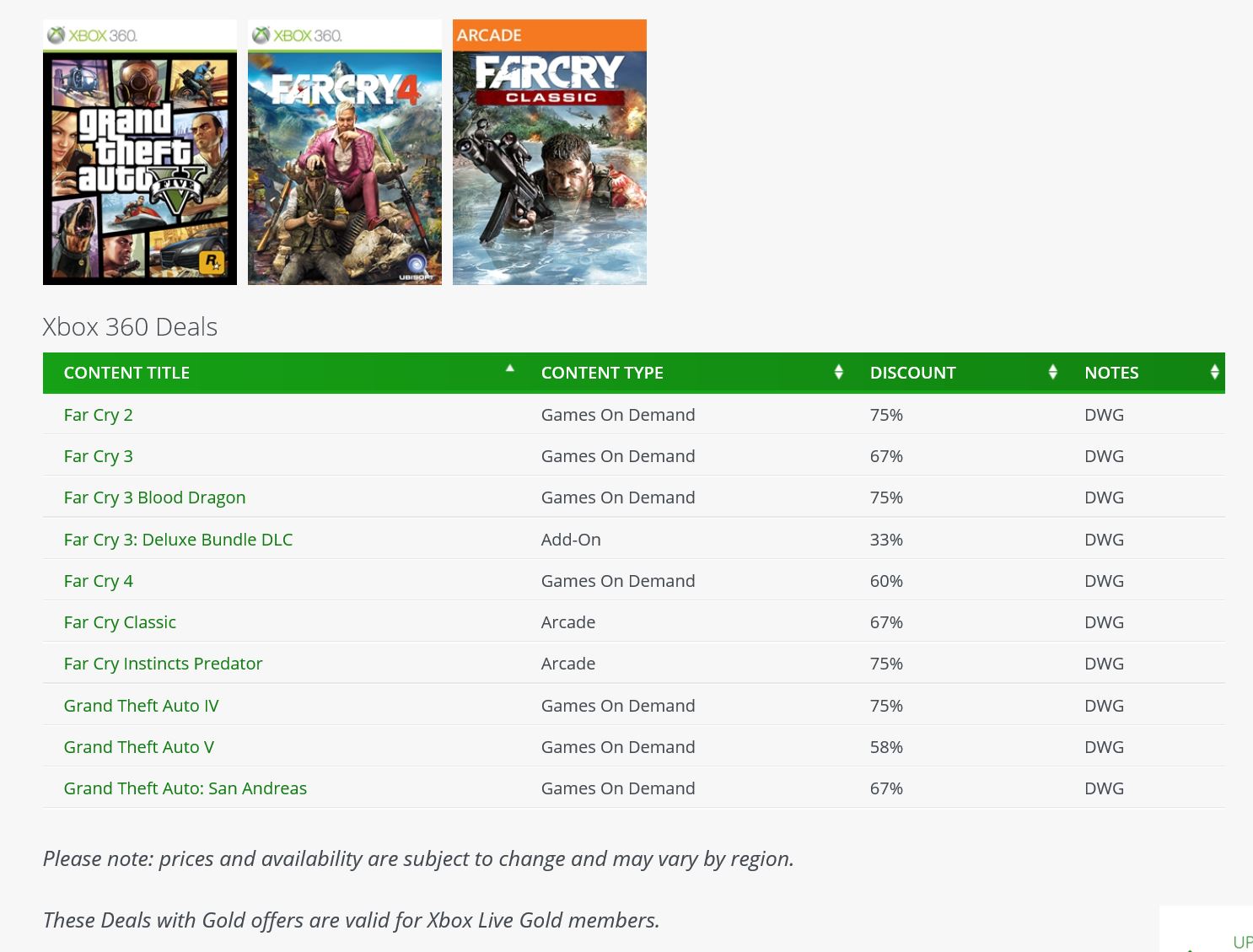Sort the table by Notes column
This screenshot has width=1253, height=952.
(1144, 373)
